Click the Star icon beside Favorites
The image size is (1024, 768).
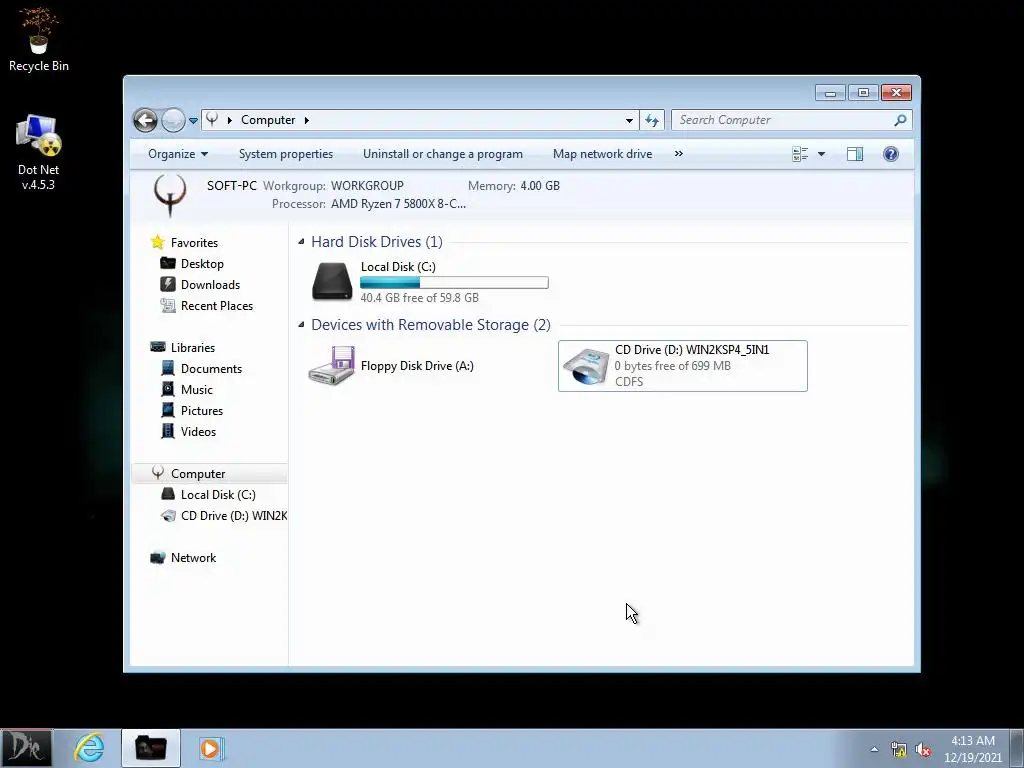pos(157,242)
